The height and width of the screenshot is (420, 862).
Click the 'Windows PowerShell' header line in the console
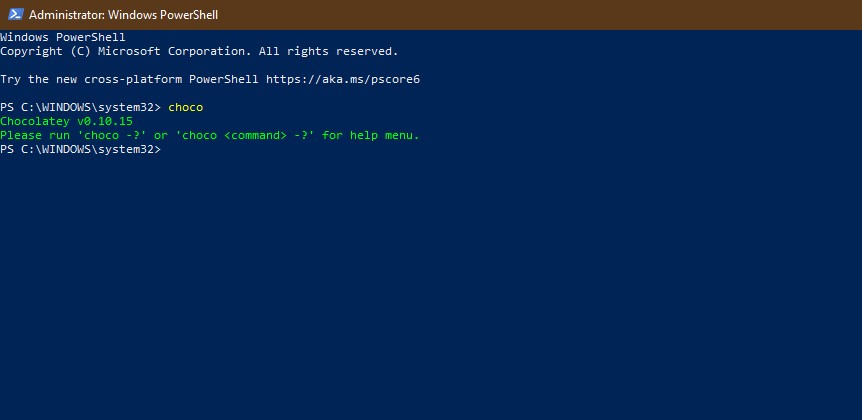[x=63, y=37]
